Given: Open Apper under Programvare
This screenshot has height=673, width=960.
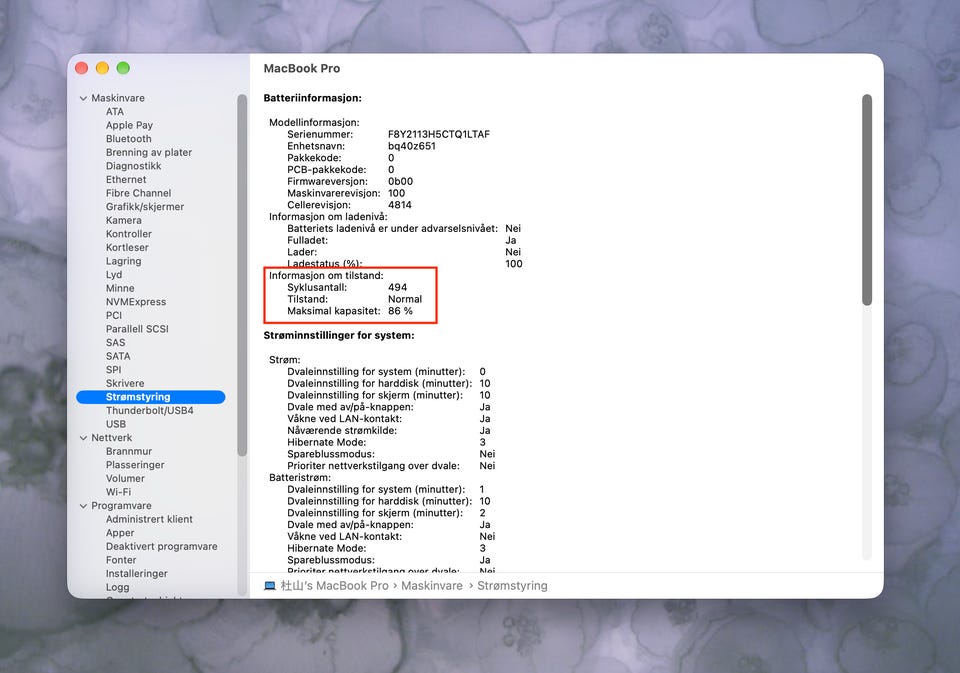Looking at the screenshot, I should tap(120, 533).
